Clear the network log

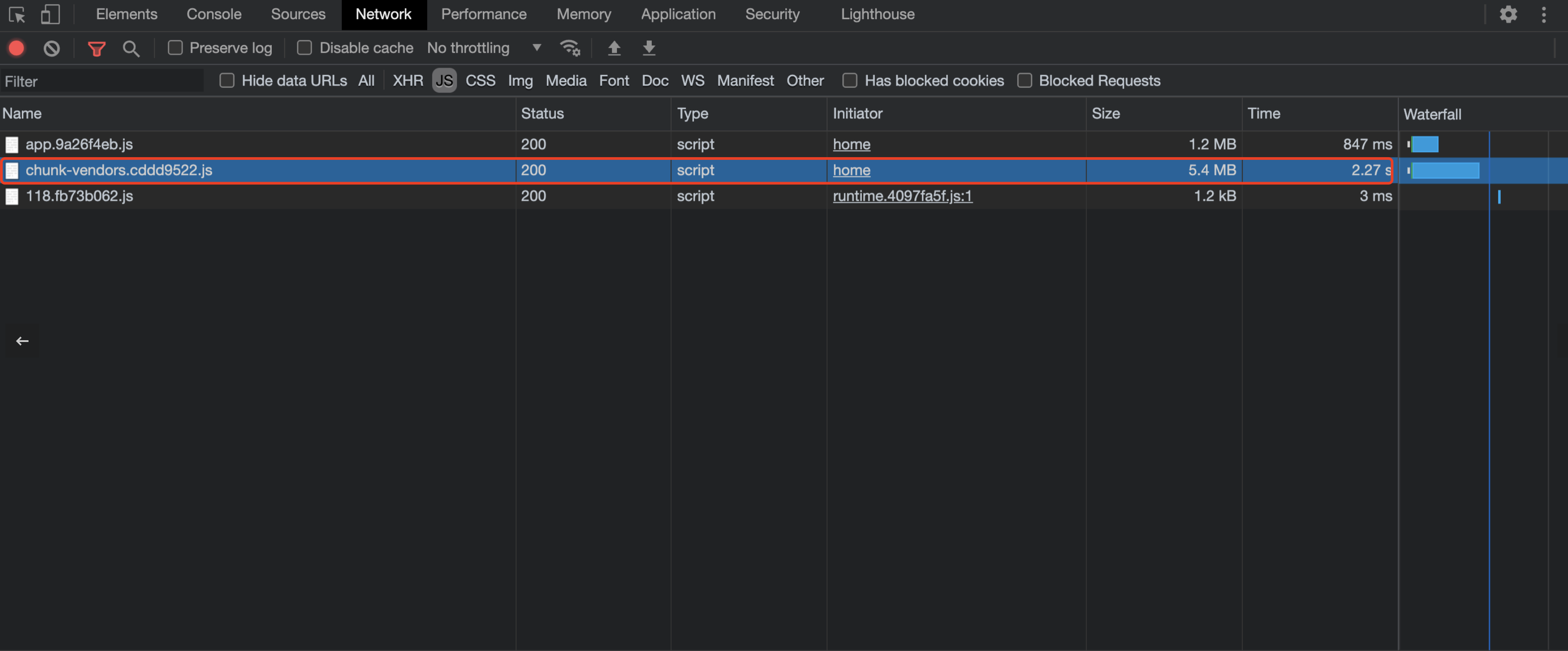tap(52, 48)
